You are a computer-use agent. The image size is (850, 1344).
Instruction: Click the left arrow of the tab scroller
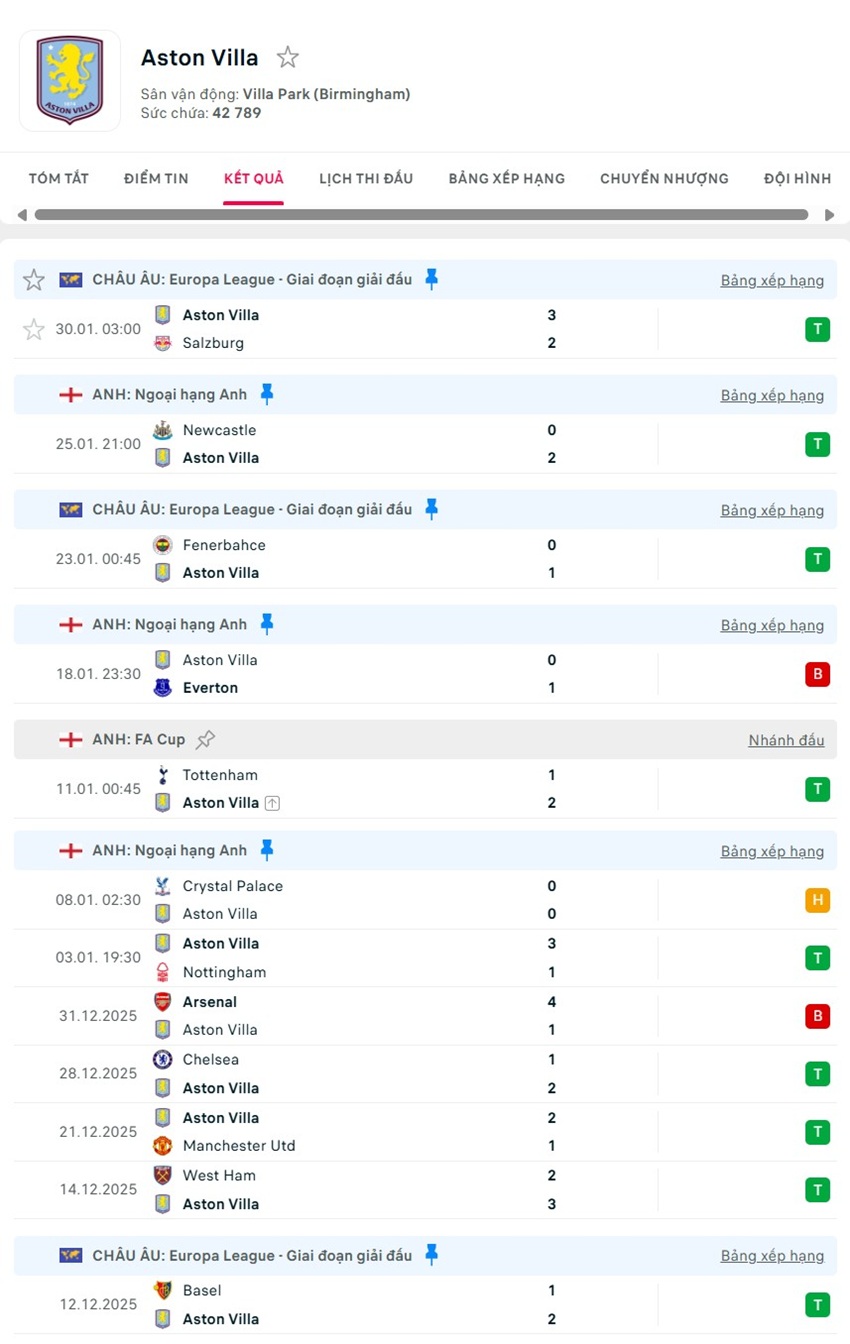pyautogui.click(x=21, y=213)
